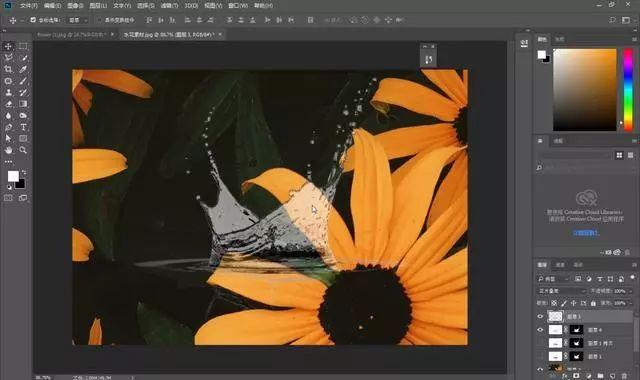Open the Image menu

point(75,6)
